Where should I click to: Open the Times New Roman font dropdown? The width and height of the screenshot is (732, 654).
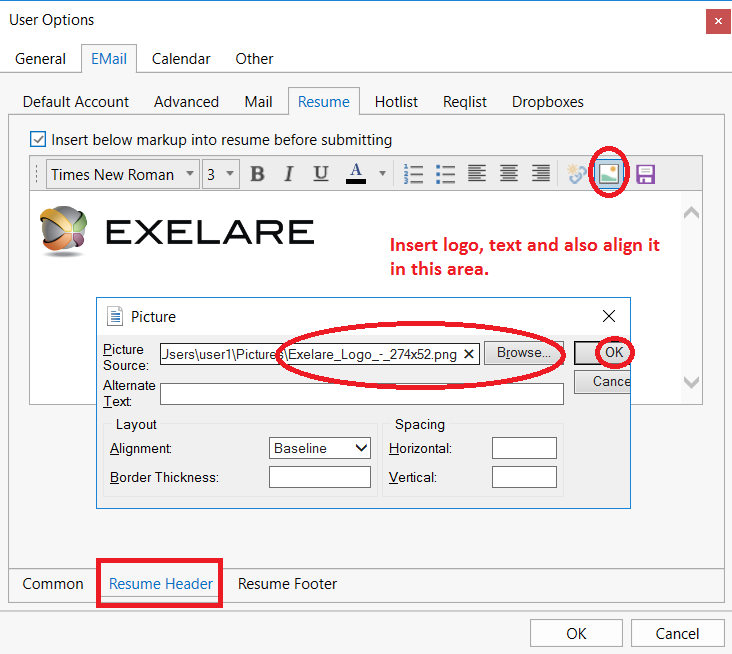[123, 174]
